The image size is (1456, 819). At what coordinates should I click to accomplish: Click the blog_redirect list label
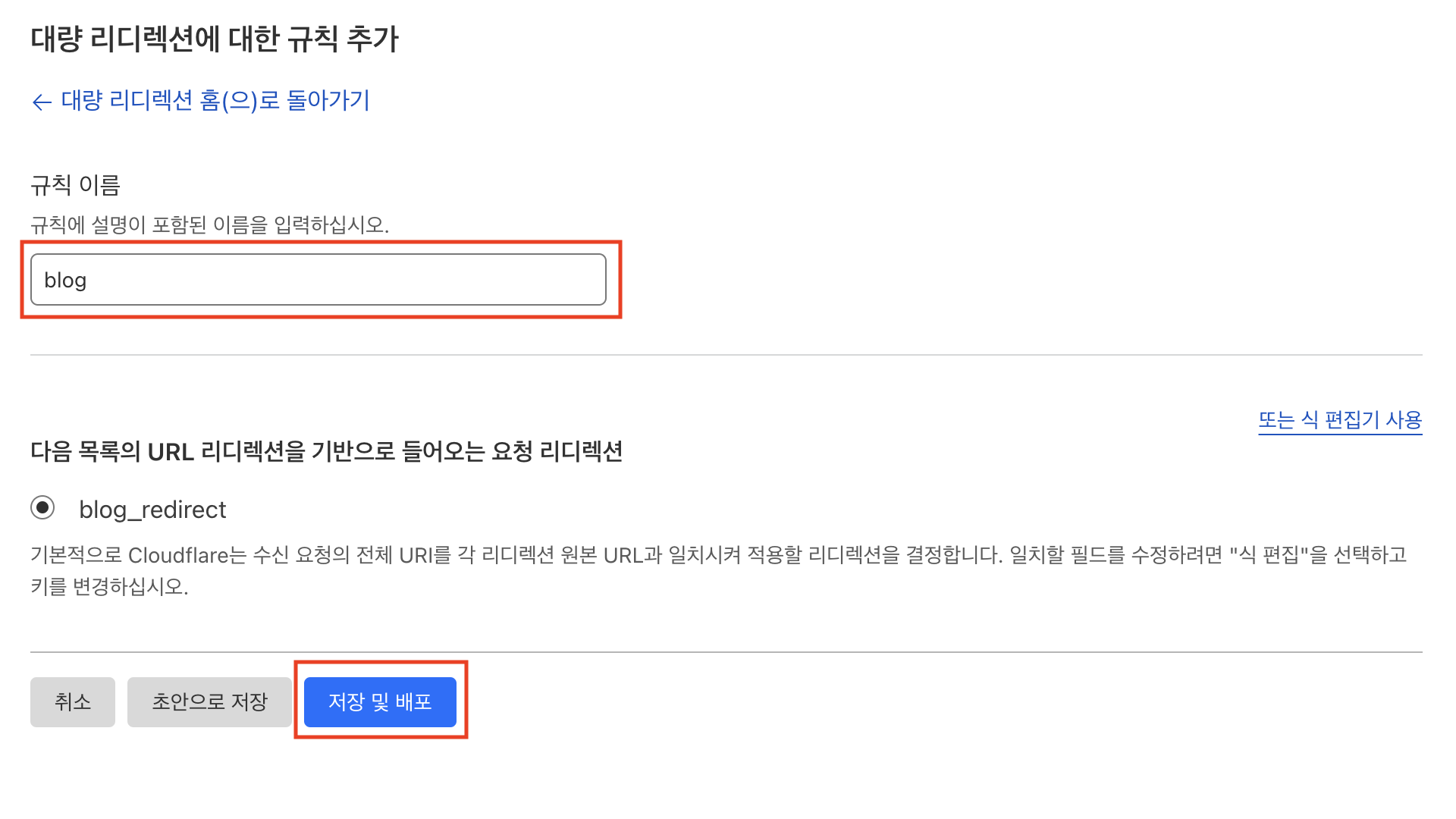click(x=152, y=510)
